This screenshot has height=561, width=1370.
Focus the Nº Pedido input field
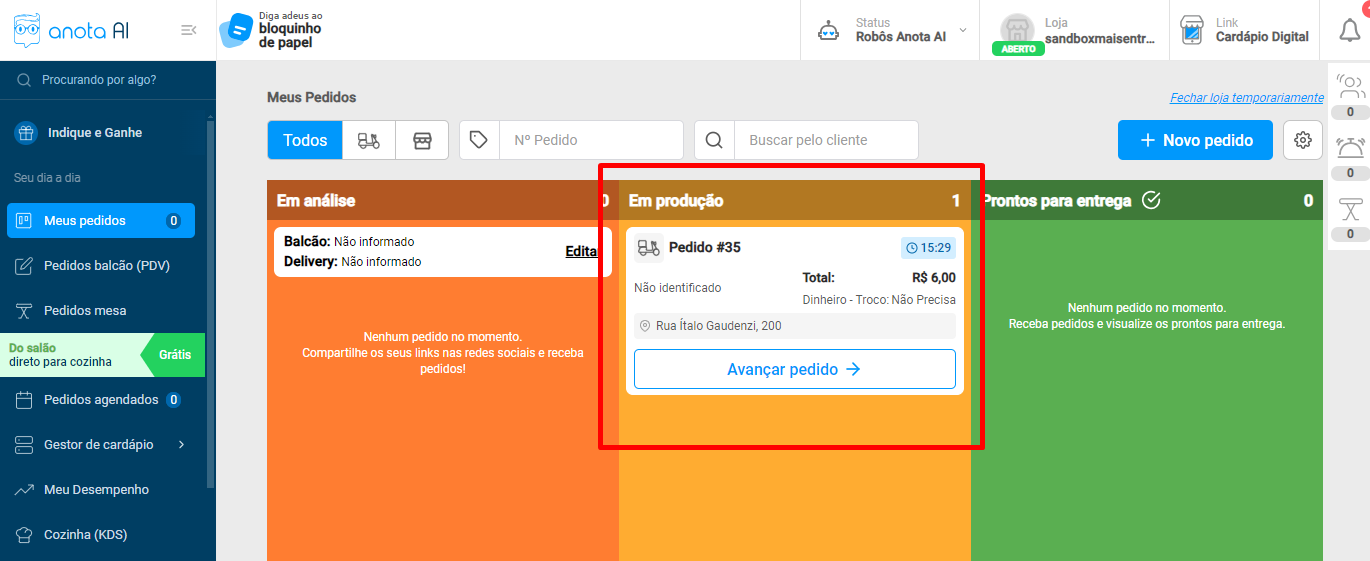[x=591, y=140]
